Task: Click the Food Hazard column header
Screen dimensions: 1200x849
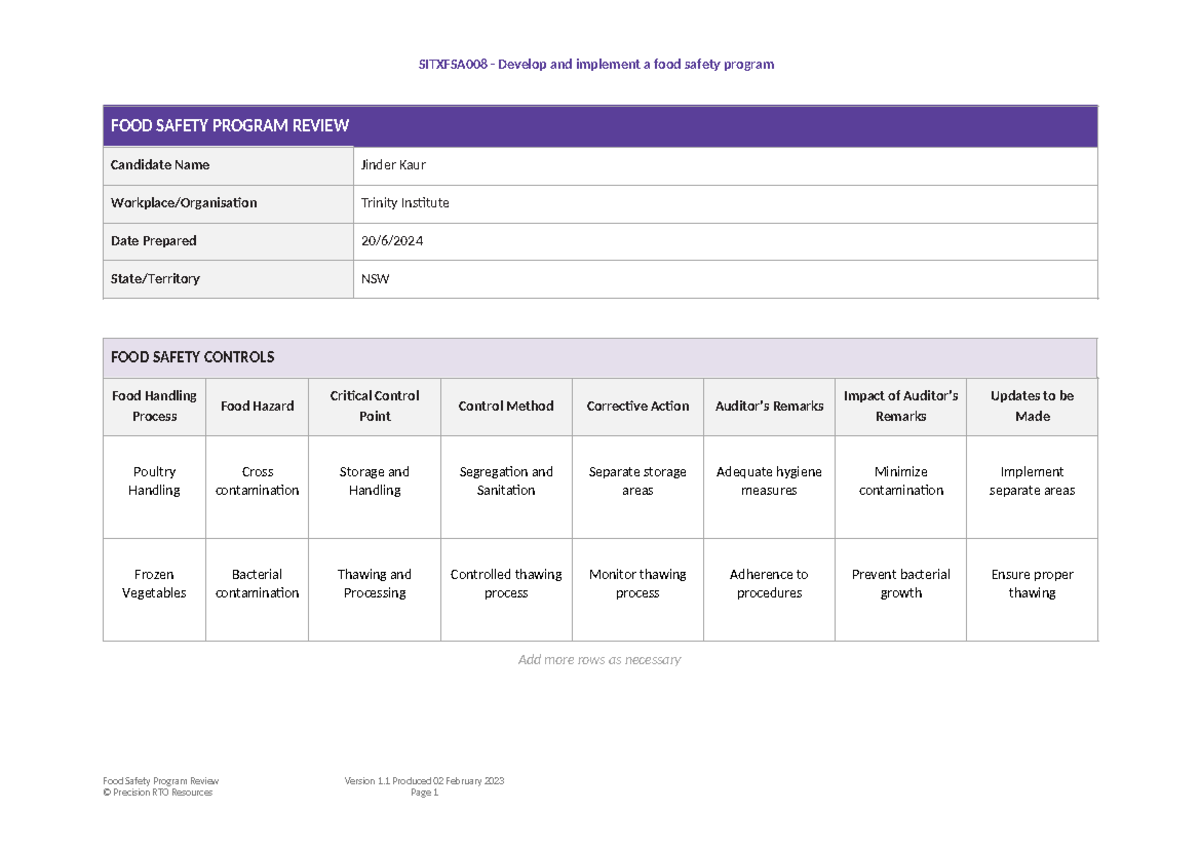Action: (x=257, y=406)
